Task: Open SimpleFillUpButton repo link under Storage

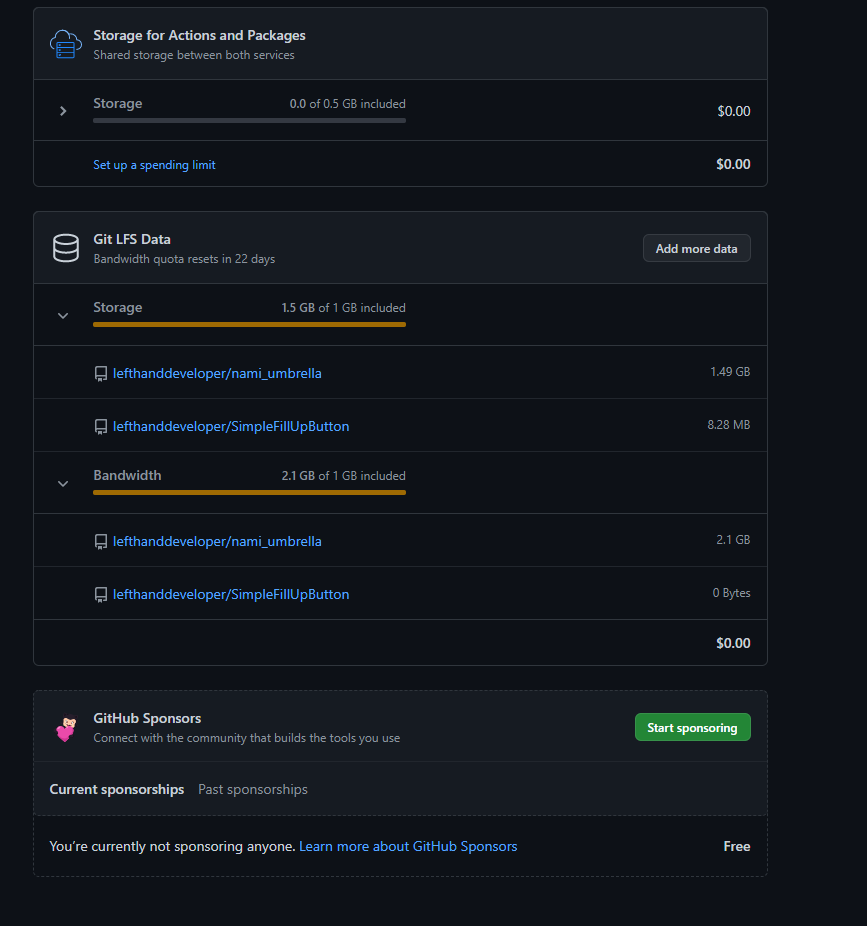Action: pyautogui.click(x=231, y=426)
